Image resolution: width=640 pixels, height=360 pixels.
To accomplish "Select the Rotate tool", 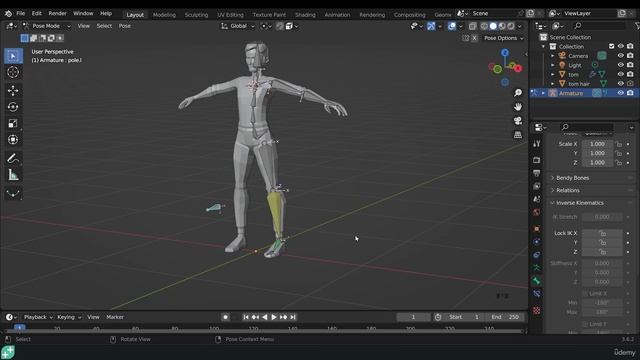I will (13, 107).
